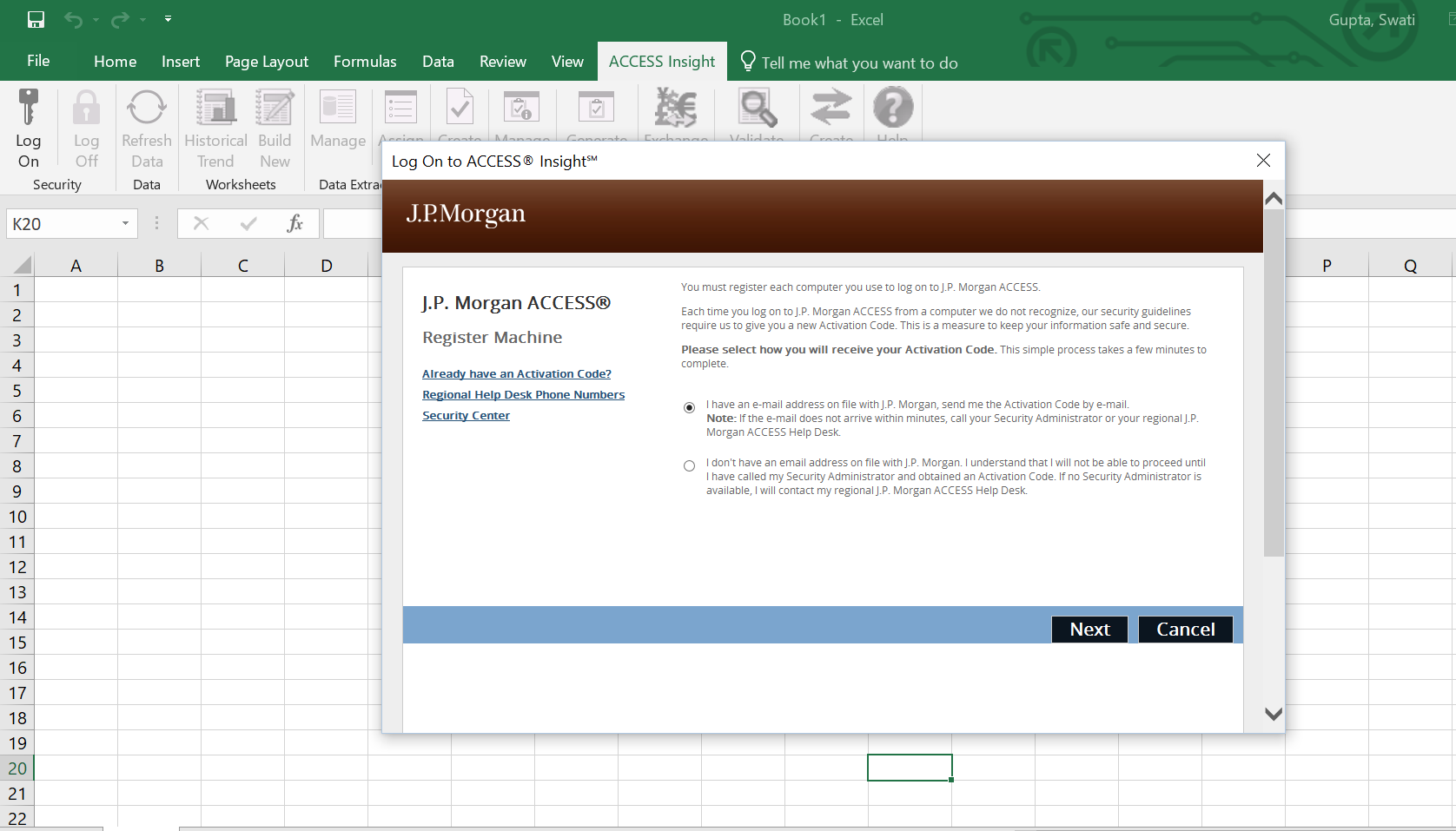1456x831 pixels.
Task: Click the Log Off padlock icon
Action: 86,108
